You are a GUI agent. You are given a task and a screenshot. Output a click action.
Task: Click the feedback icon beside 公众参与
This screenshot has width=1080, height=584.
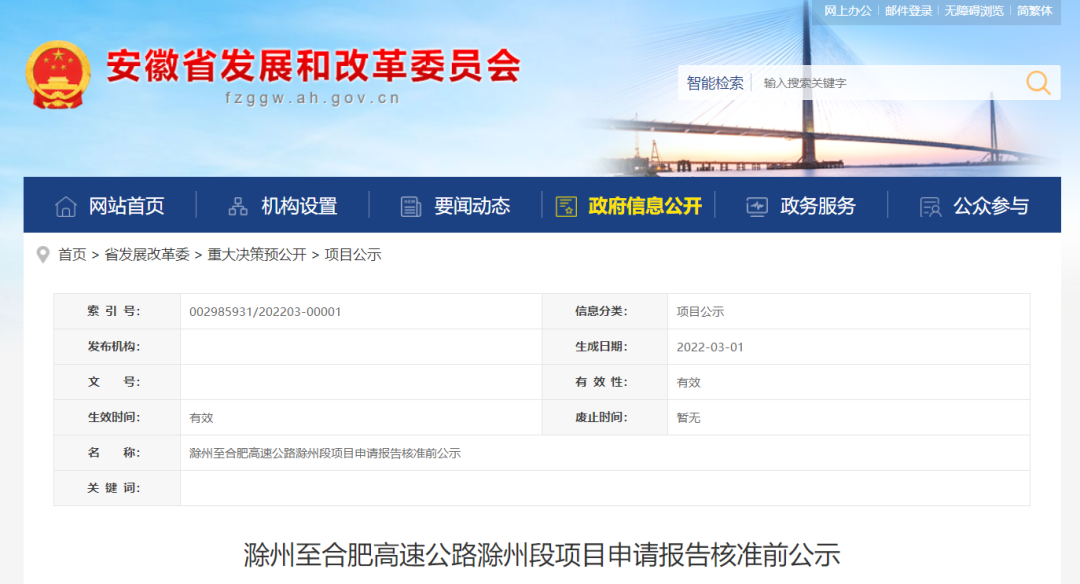point(930,207)
